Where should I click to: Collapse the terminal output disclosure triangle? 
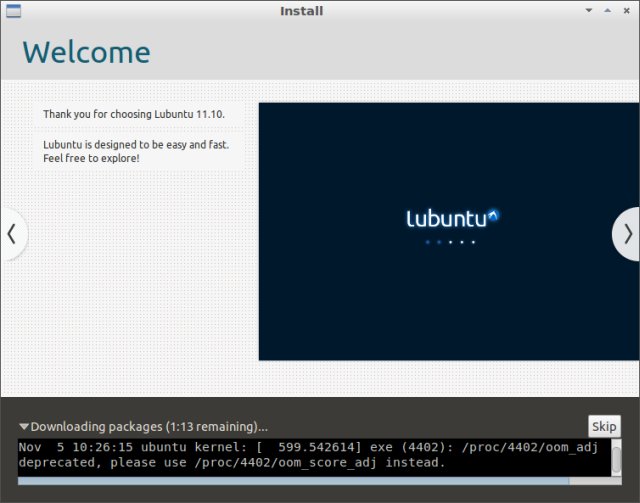click(x=24, y=427)
